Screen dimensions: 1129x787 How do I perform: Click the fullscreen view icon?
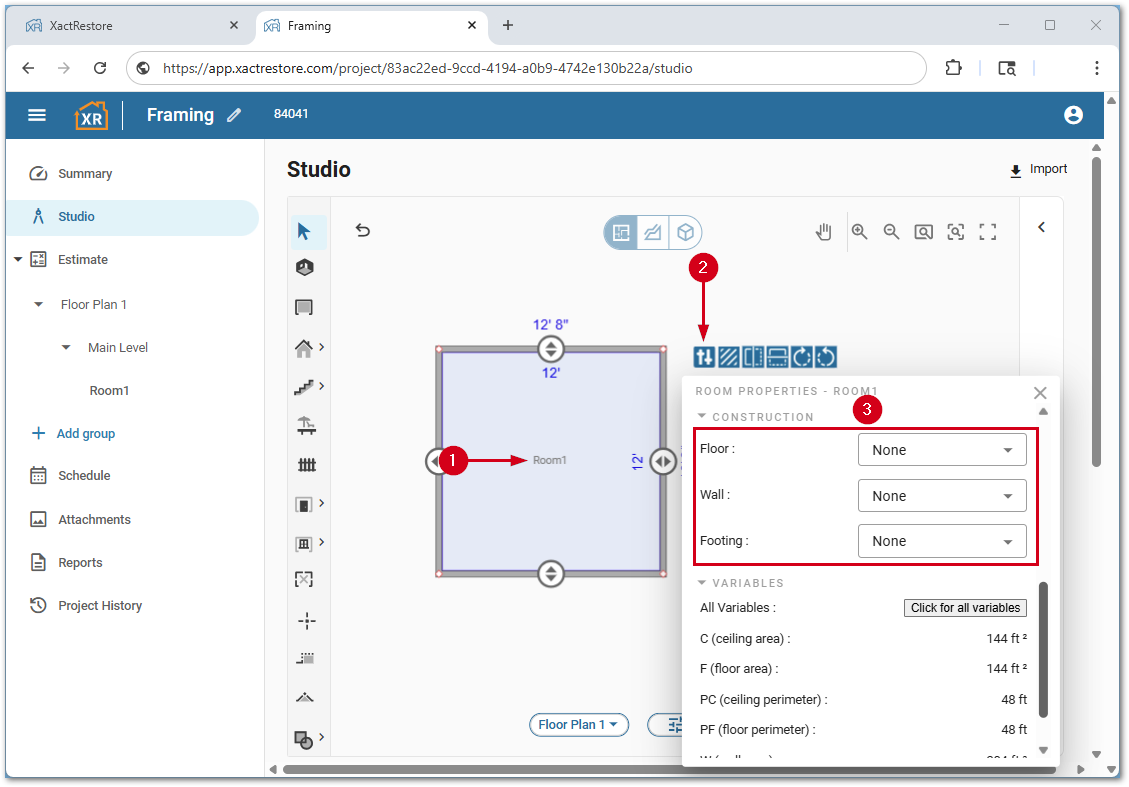[988, 232]
